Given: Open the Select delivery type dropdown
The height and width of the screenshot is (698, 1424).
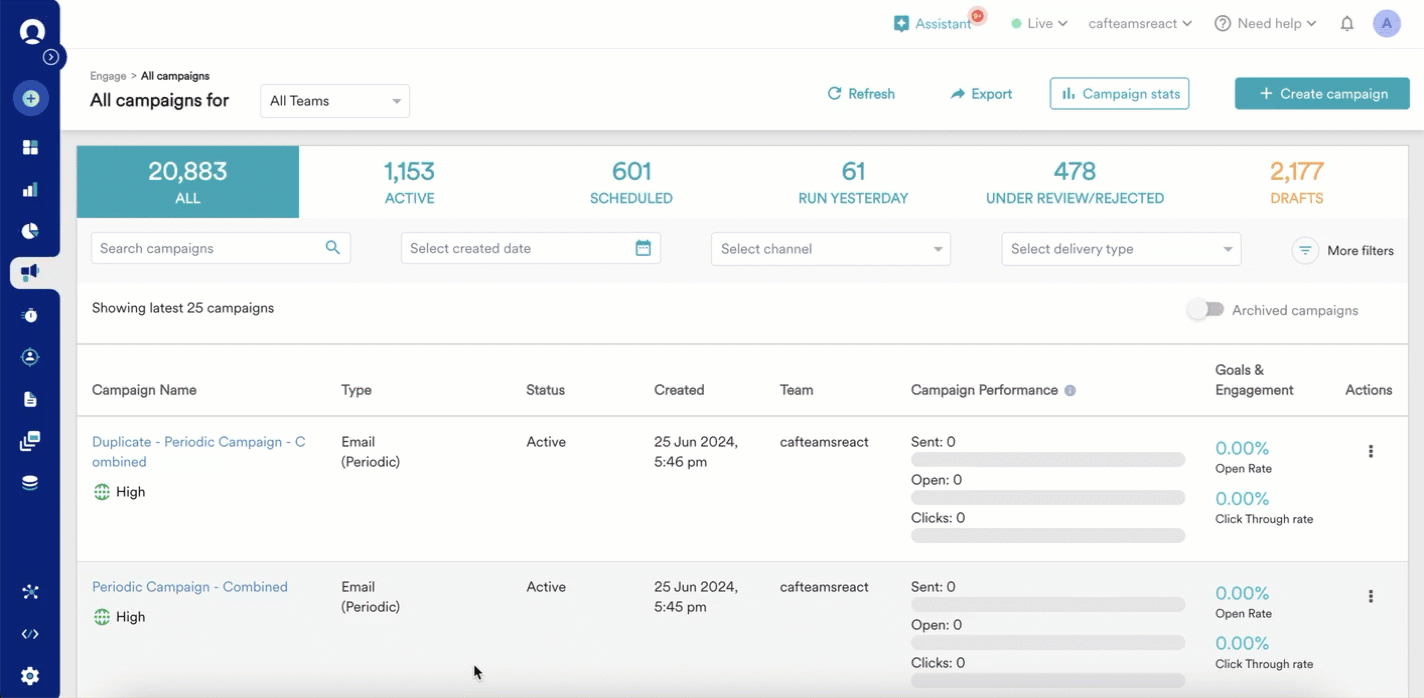Looking at the screenshot, I should (x=1121, y=249).
